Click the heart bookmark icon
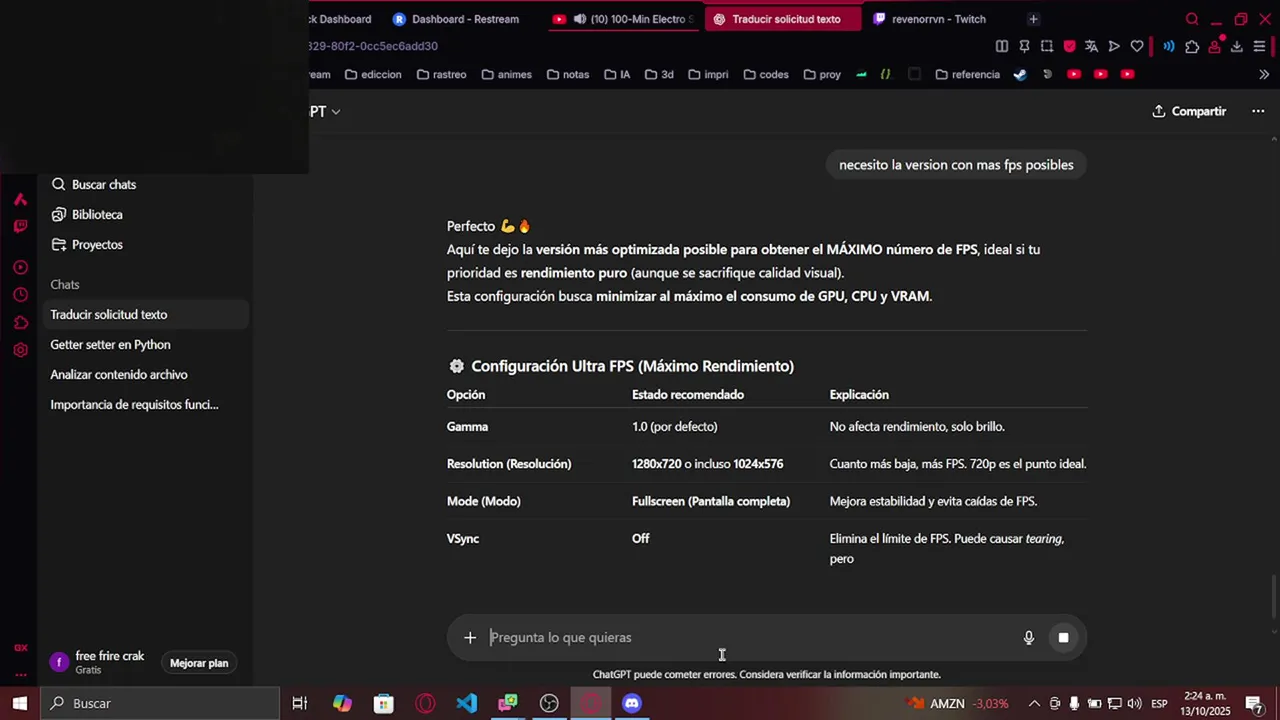 [1137, 46]
